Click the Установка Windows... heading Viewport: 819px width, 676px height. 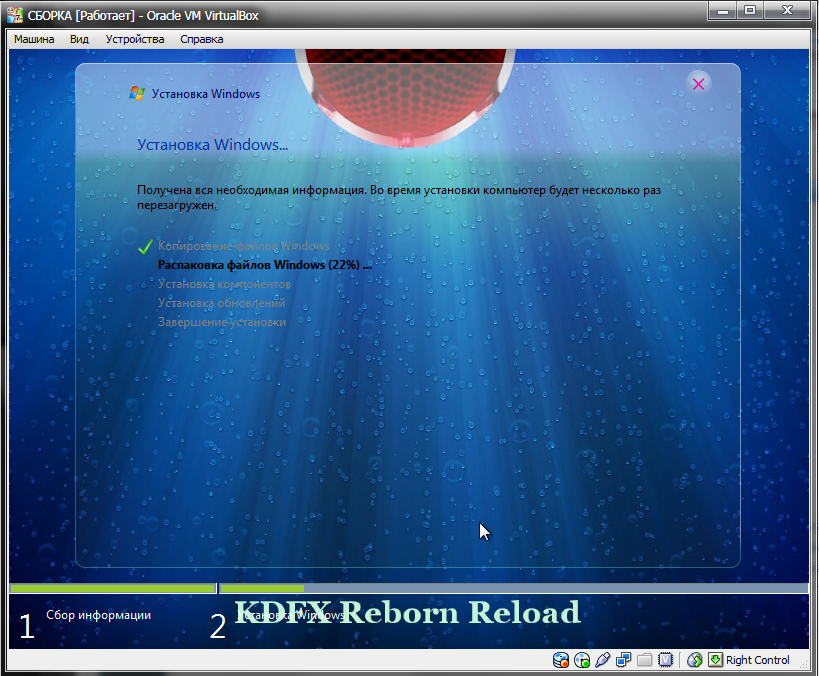tap(212, 145)
